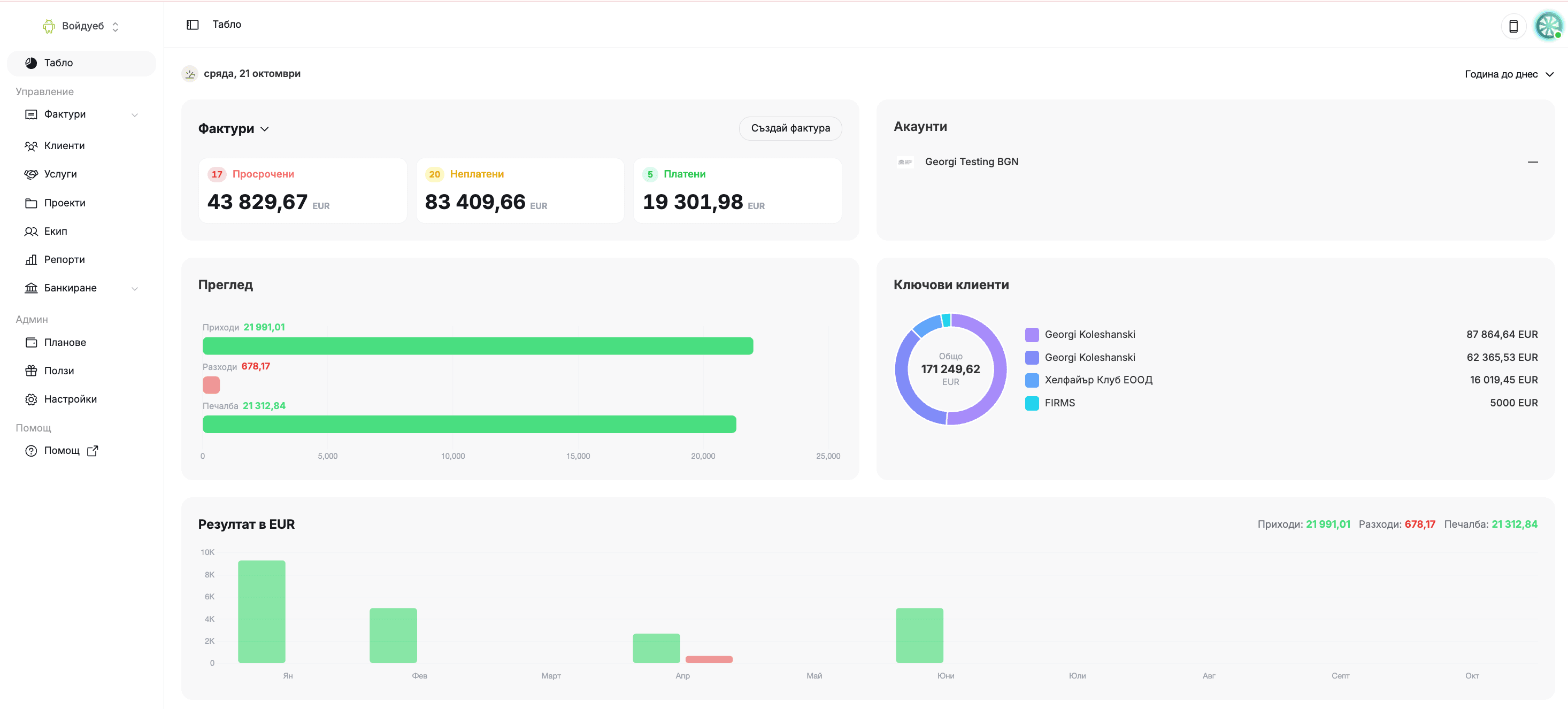Click the Създай фактура button
This screenshot has height=709, width=1568.
790,128
